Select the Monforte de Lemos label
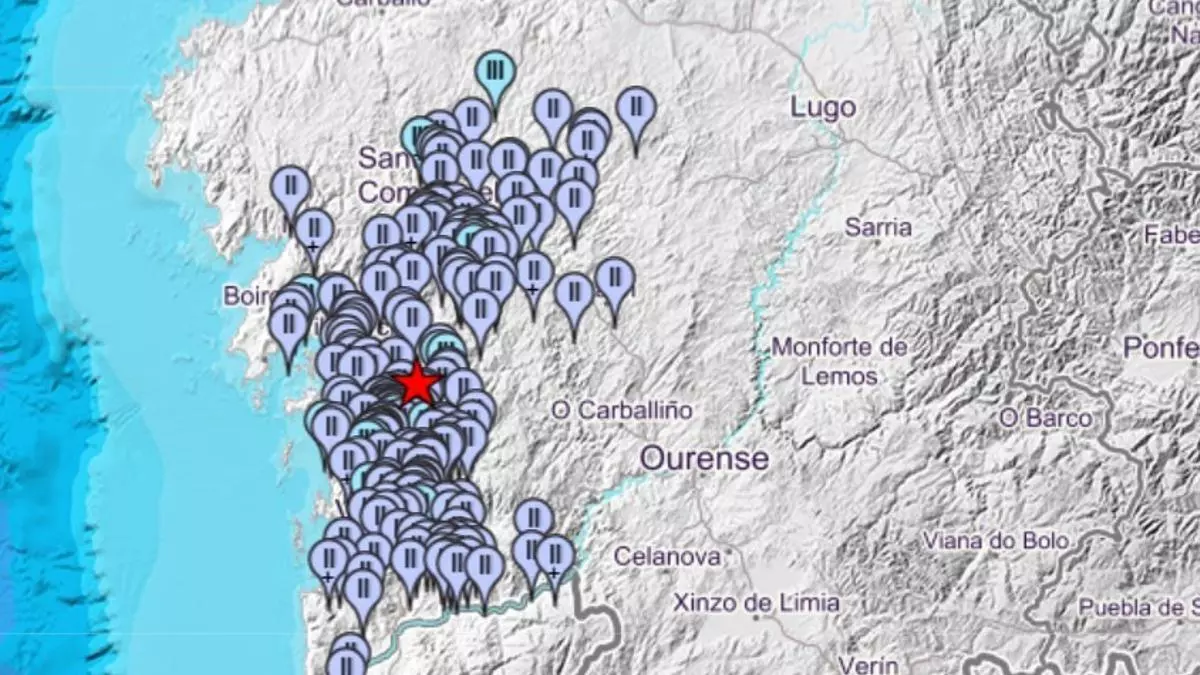Viewport: 1200px width, 675px height. pyautogui.click(x=840, y=362)
